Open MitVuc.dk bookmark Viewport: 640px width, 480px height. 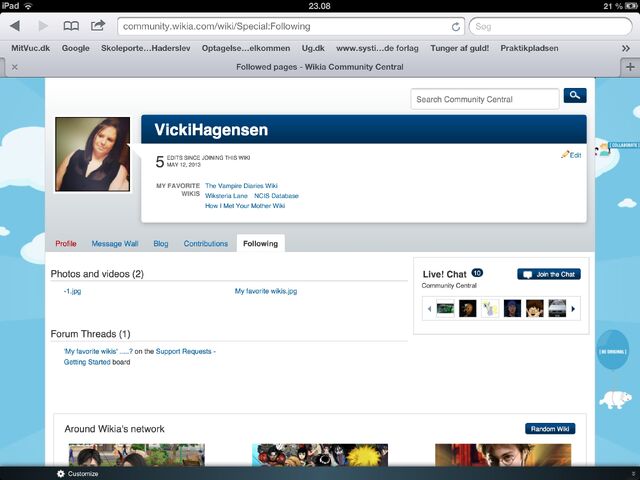(31, 48)
